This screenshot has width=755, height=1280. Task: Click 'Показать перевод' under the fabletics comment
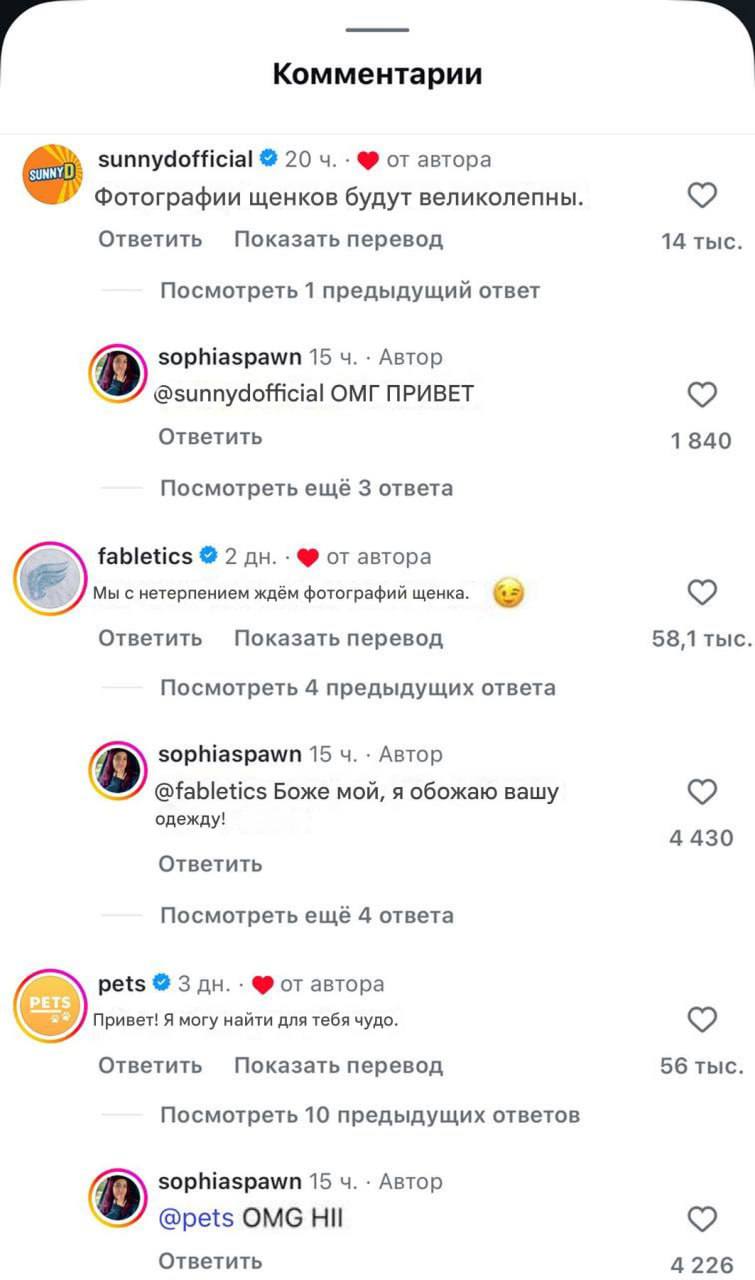(338, 638)
